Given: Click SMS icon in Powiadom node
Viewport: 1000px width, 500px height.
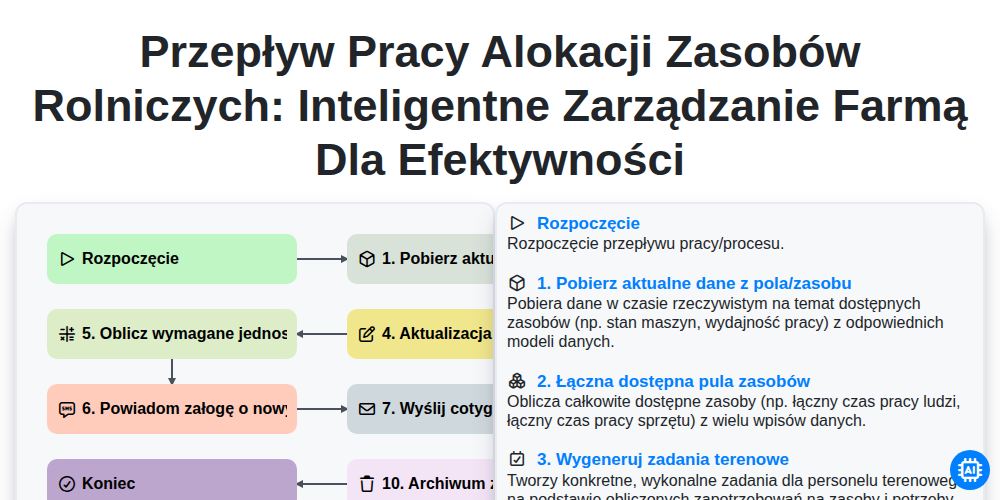Looking at the screenshot, I should 67,409.
